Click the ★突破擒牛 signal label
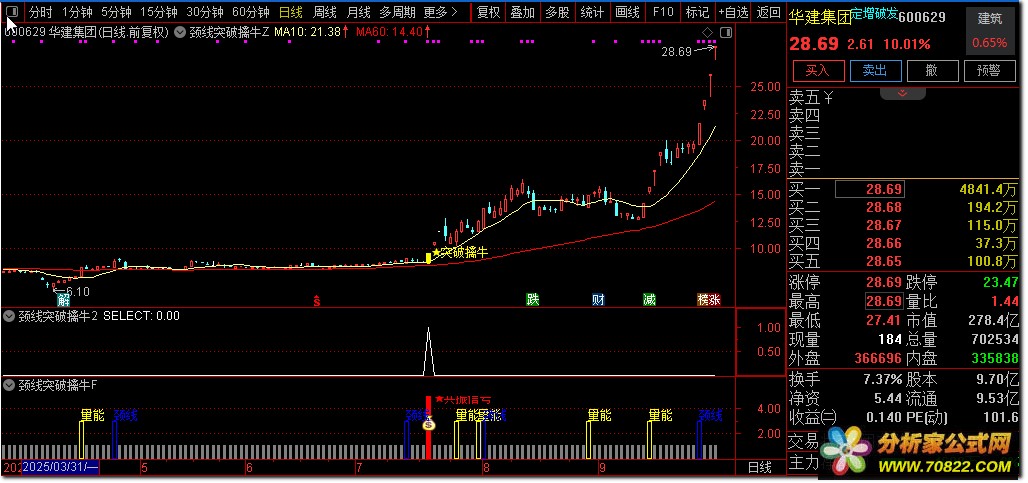The height and width of the screenshot is (483, 1028). coord(460,252)
